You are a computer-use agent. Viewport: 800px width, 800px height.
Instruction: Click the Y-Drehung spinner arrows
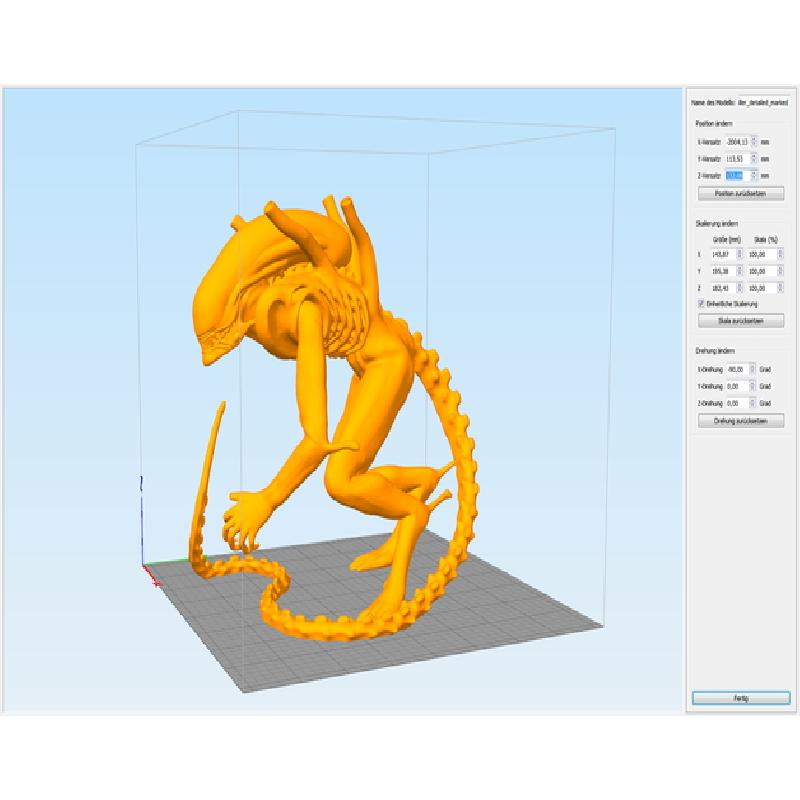752,386
